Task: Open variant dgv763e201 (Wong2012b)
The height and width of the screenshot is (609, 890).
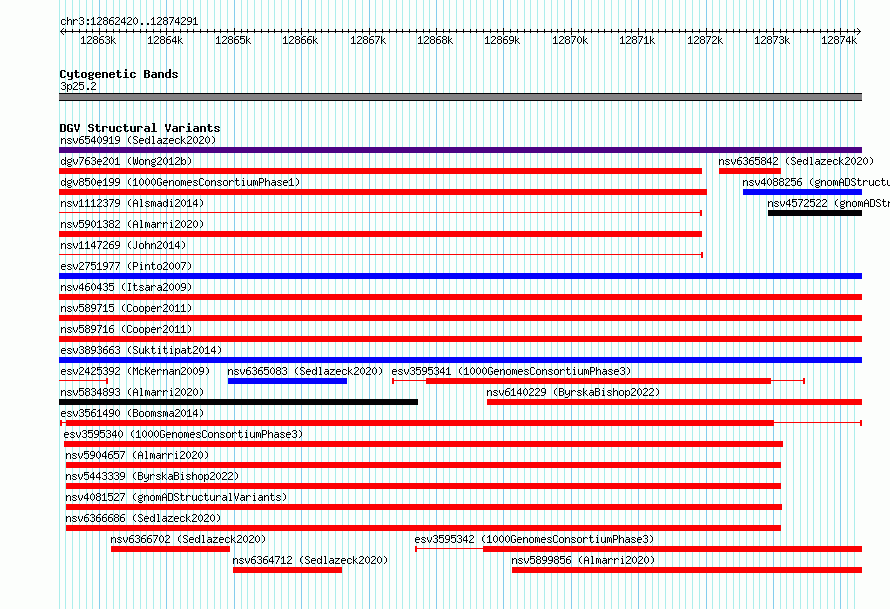Action: pyautogui.click(x=126, y=161)
